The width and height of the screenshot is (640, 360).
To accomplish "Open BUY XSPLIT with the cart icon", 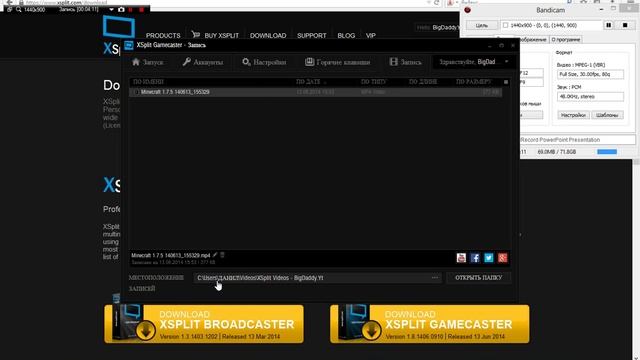I will [x=215, y=35].
